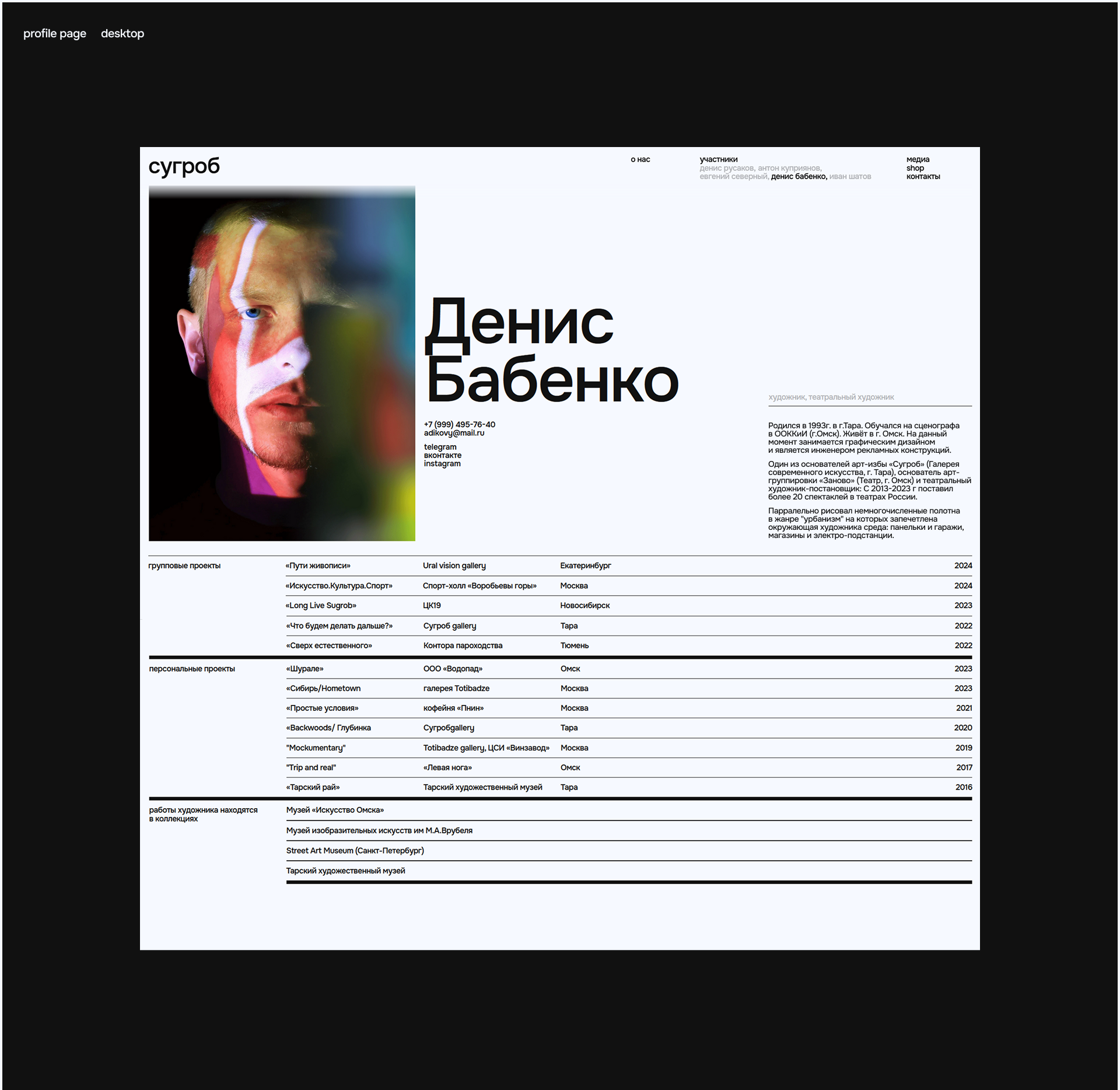Open the 'участники' menu item
This screenshot has height=1090, width=1120.
[718, 159]
